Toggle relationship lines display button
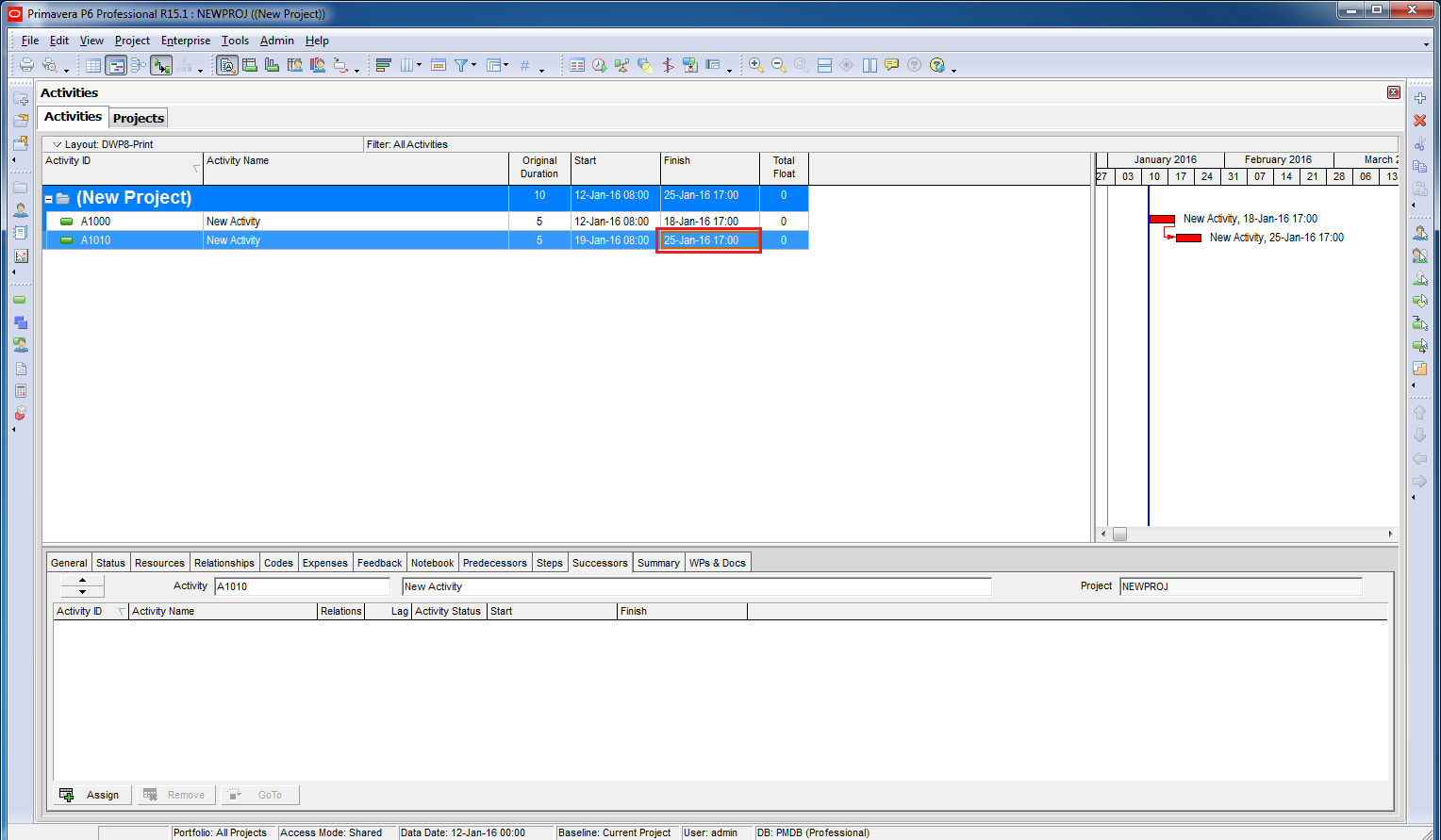 click(161, 65)
